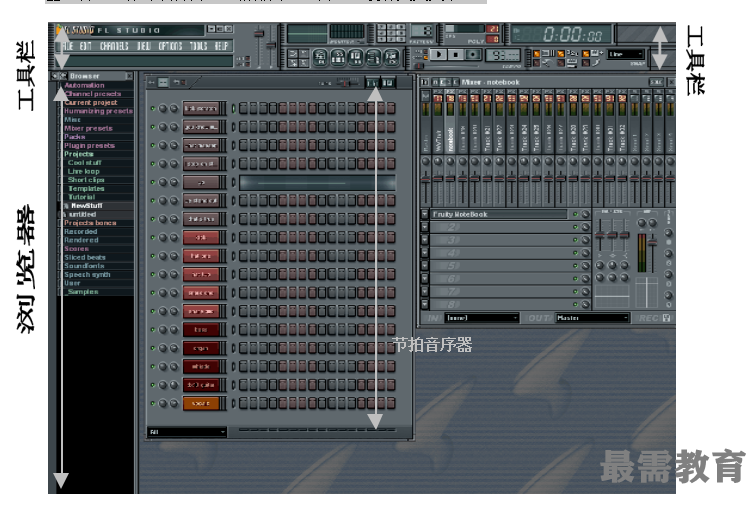This screenshot has height=506, width=752.
Task: Open the CHANNELS menu
Action: [114, 46]
